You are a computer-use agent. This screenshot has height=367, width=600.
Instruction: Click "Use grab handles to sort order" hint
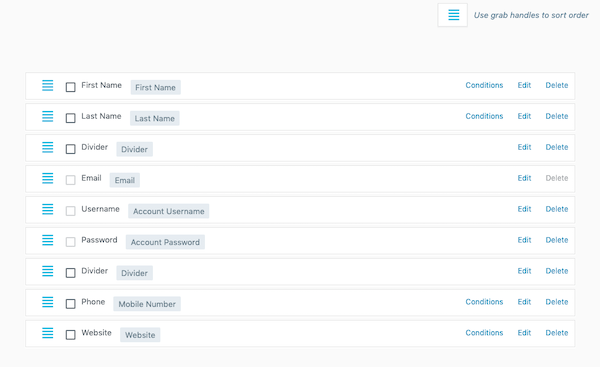pos(531,15)
